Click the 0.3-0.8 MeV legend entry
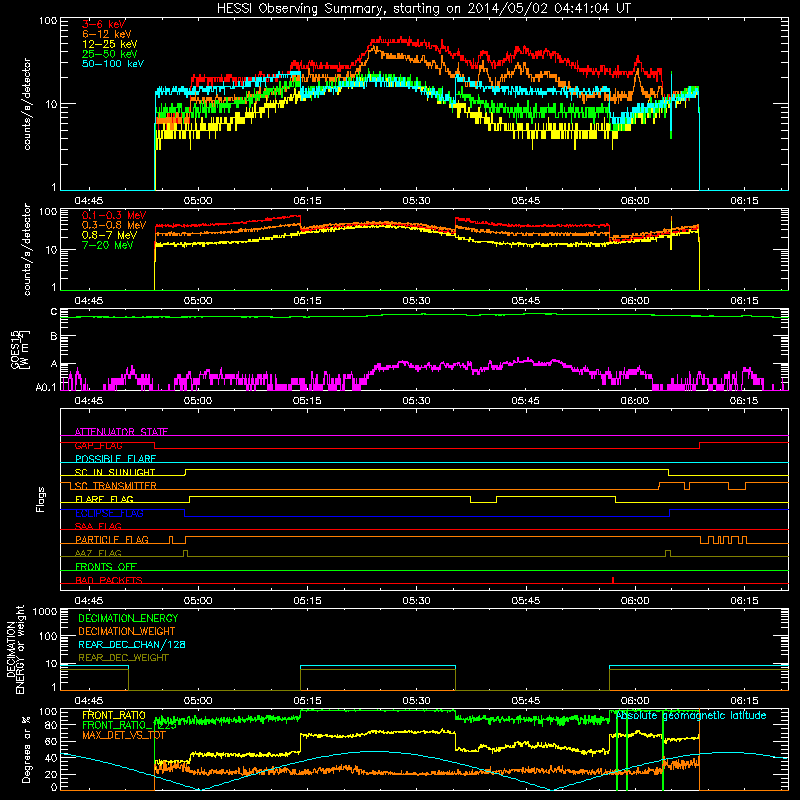The height and width of the screenshot is (800, 800). pyautogui.click(x=114, y=225)
